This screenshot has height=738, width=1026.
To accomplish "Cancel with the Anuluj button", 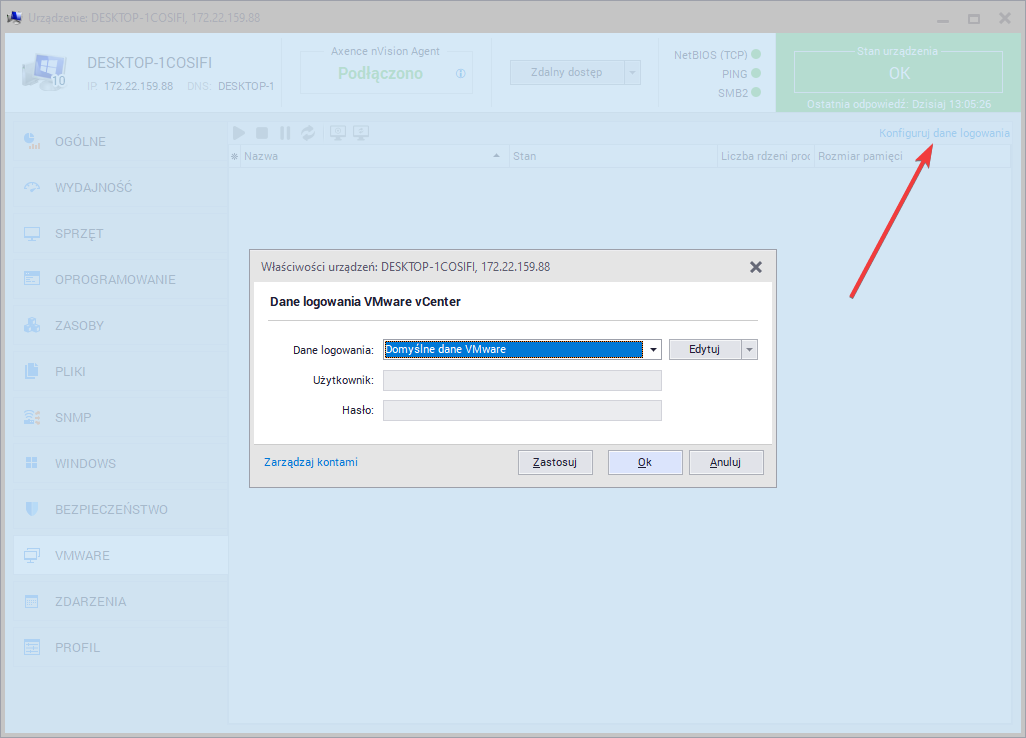I will pos(726,462).
